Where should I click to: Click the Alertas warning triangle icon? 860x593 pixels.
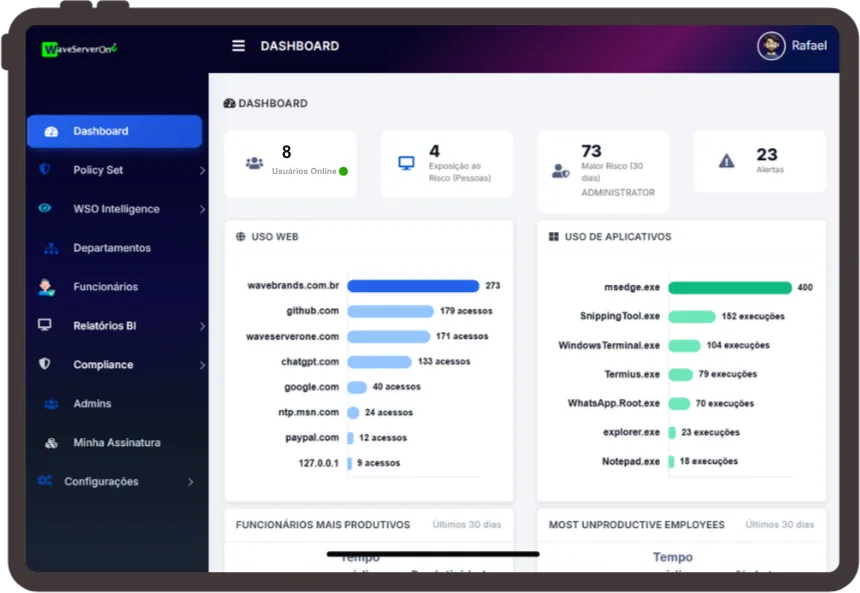tap(727, 160)
